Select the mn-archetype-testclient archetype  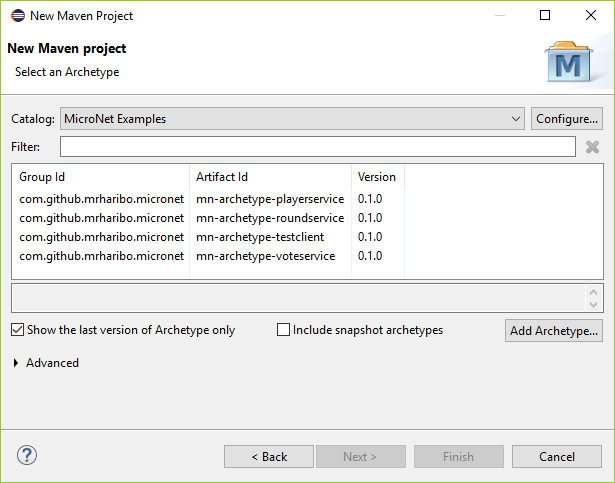(260, 237)
